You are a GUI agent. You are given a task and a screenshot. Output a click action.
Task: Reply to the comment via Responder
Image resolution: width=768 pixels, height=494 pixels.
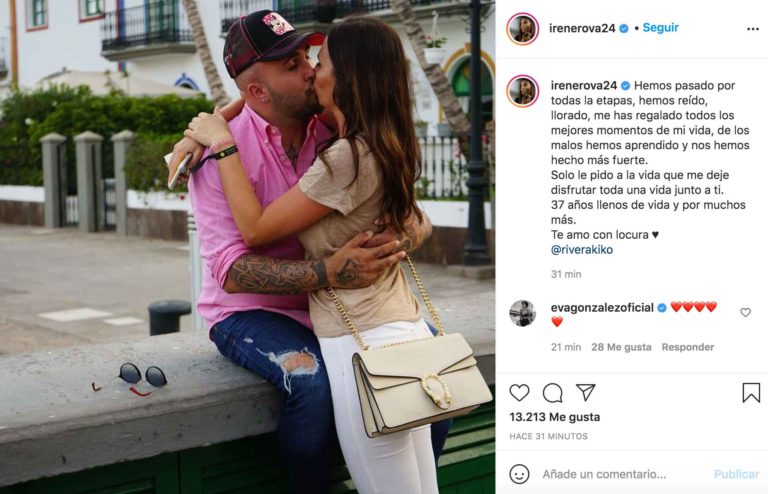pyautogui.click(x=688, y=347)
